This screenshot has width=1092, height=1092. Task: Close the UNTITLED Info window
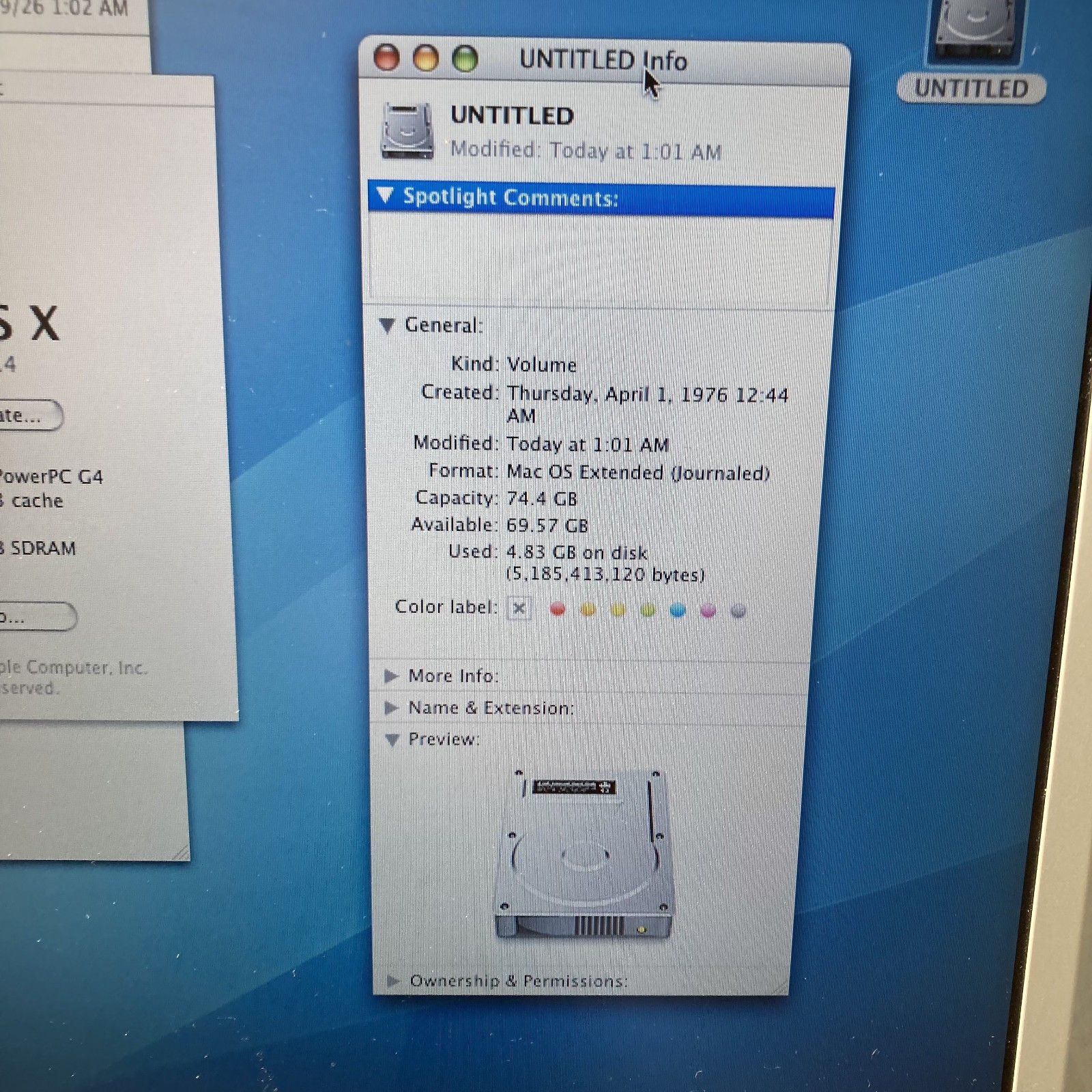click(386, 58)
